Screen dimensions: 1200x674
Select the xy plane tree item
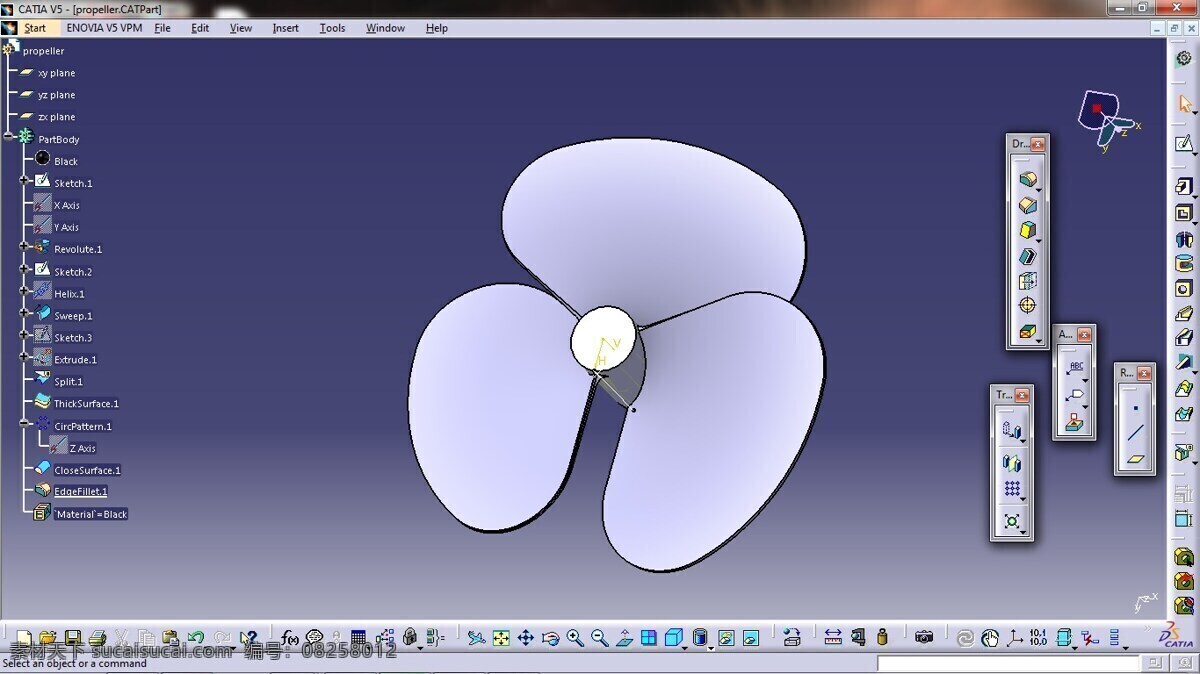tap(56, 73)
